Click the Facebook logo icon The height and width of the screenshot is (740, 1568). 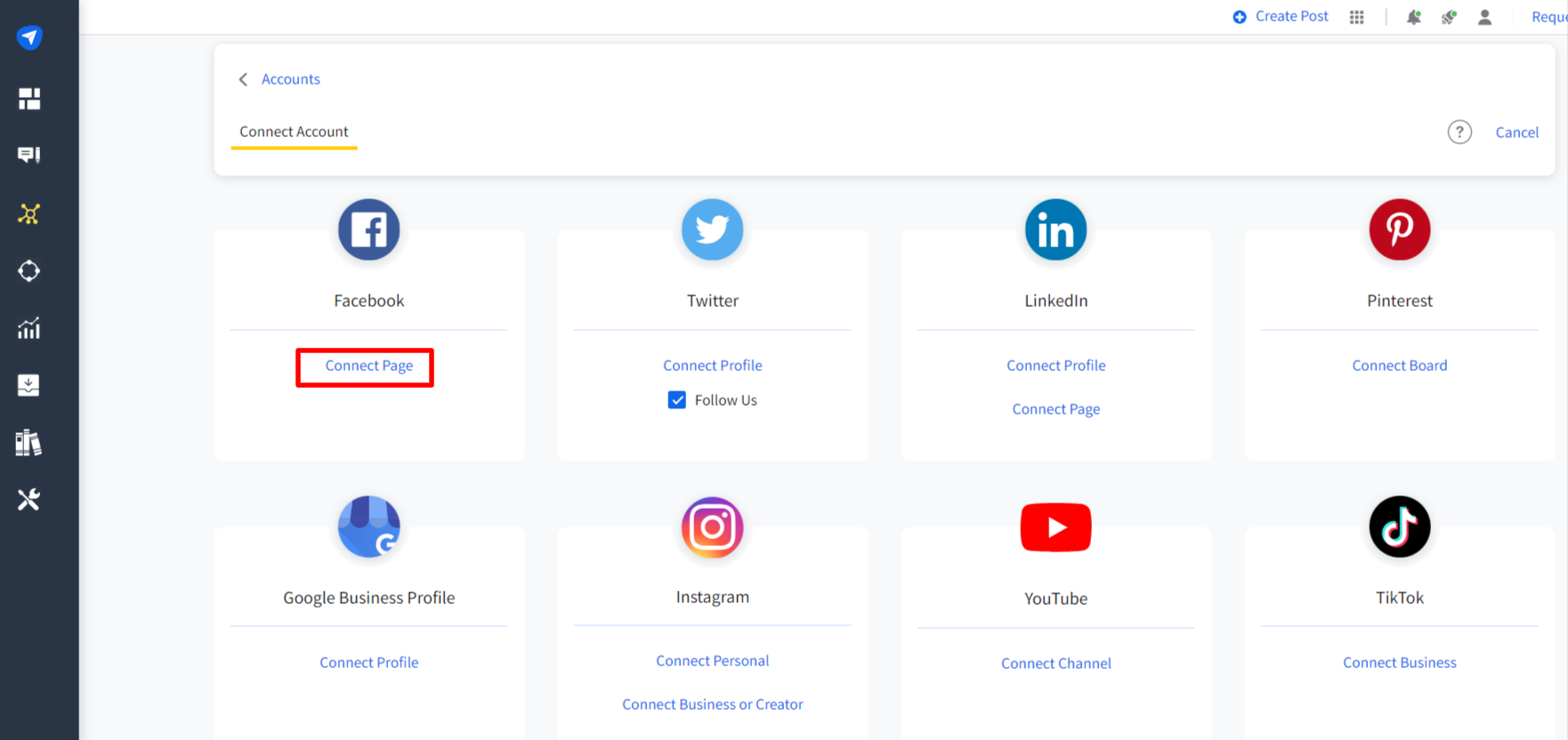[369, 229]
